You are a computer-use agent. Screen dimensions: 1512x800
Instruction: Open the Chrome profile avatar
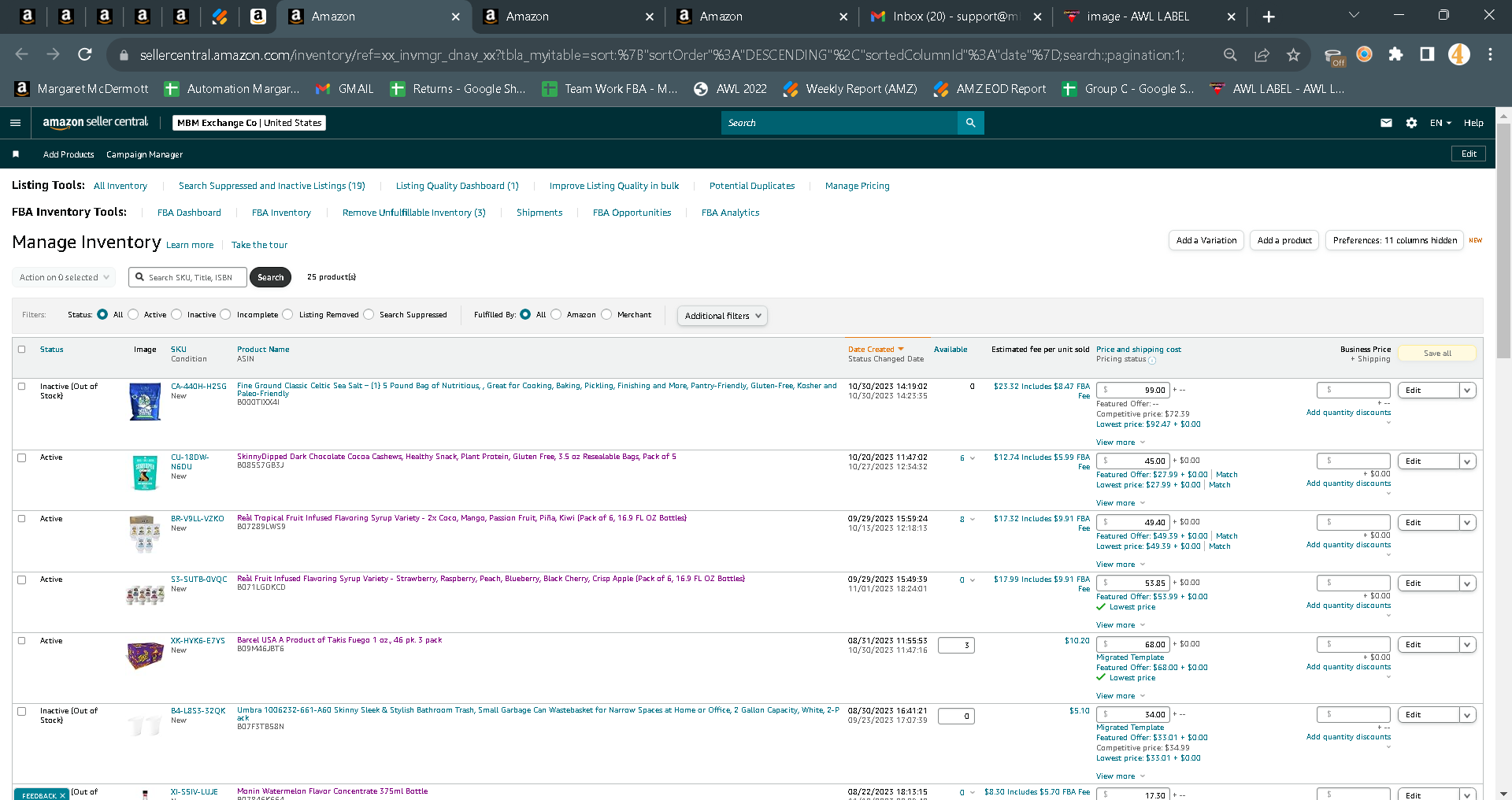1458,54
